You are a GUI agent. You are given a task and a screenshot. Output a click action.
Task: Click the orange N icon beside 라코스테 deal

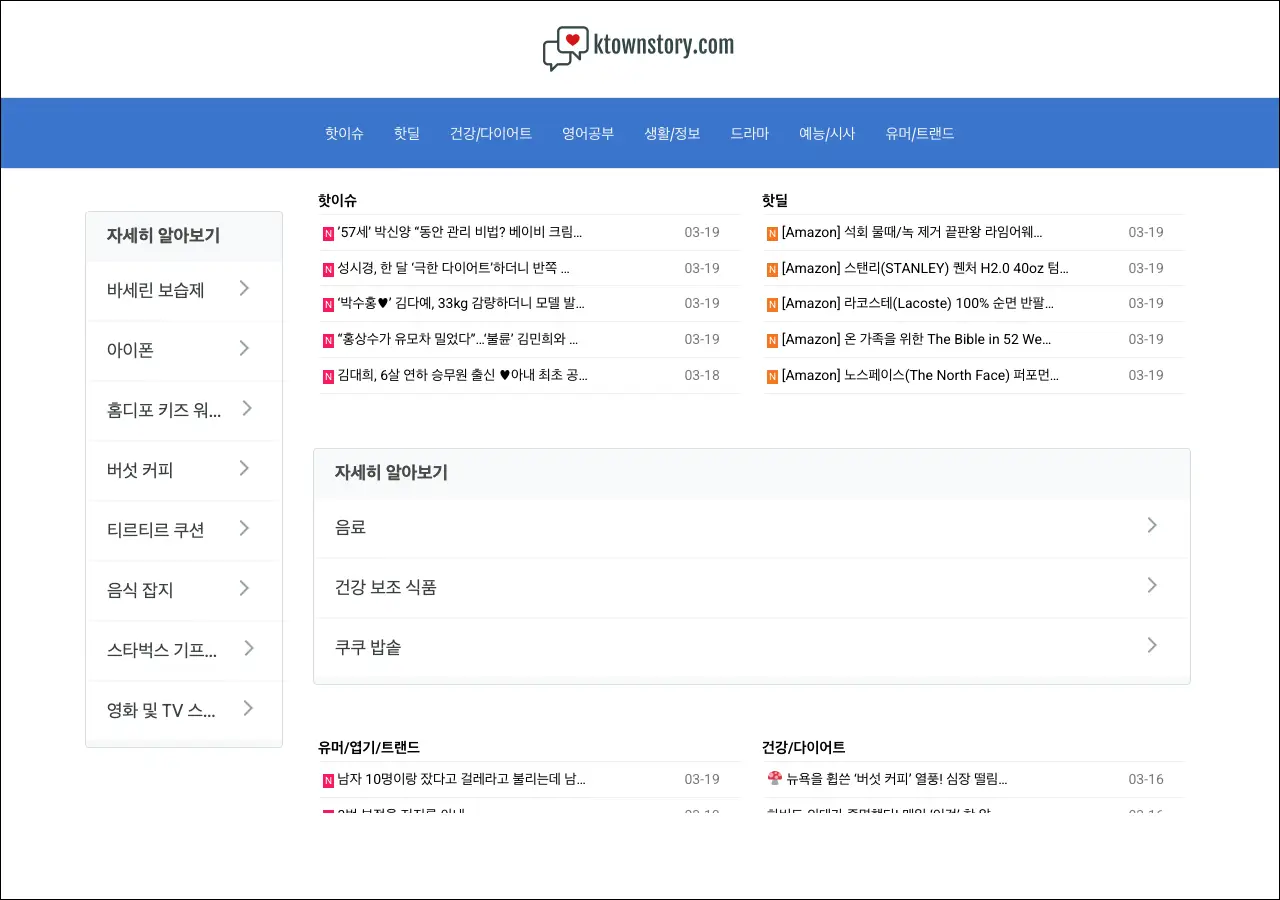point(772,304)
